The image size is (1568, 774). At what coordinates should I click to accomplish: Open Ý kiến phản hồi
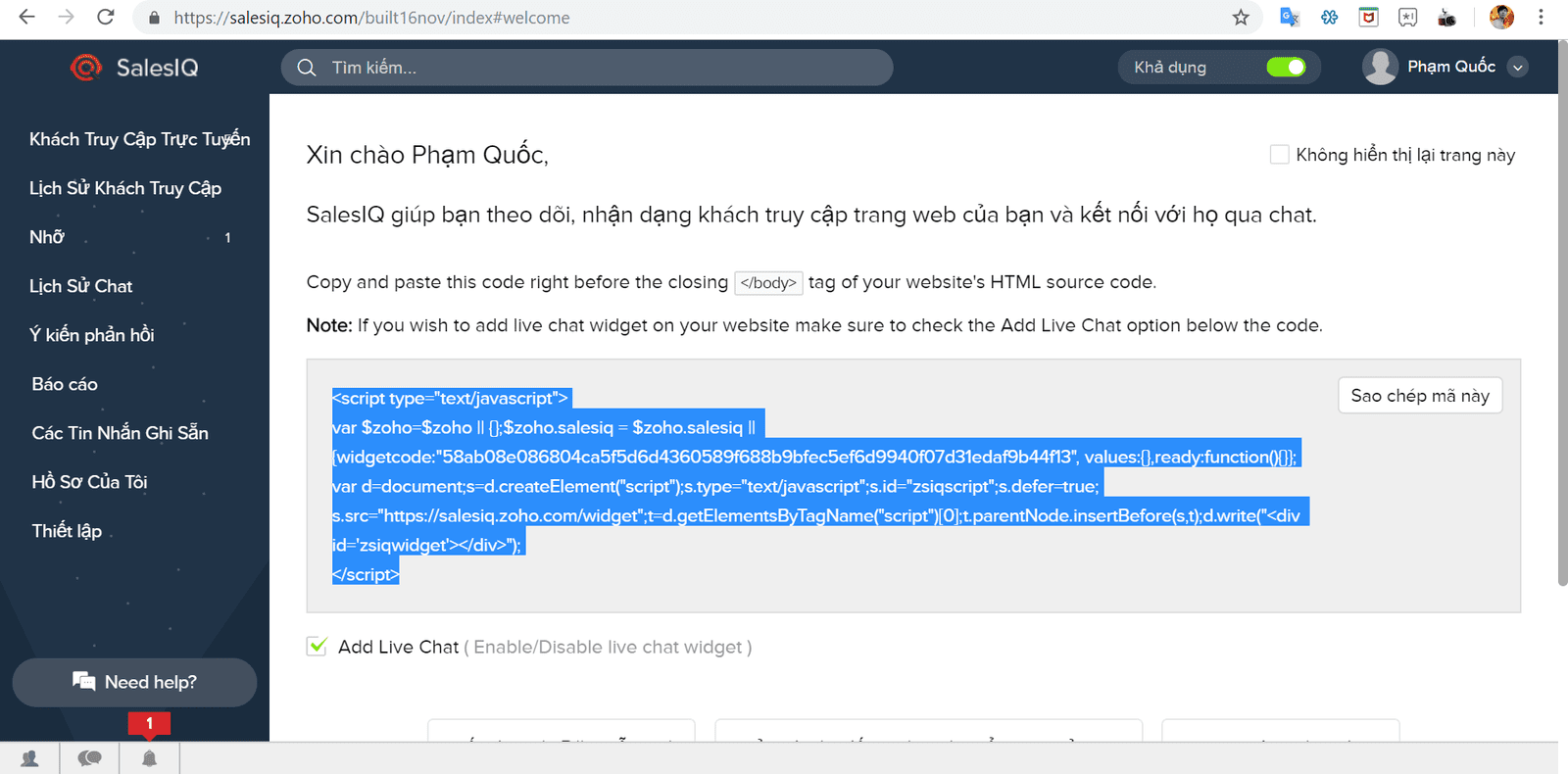[92, 335]
